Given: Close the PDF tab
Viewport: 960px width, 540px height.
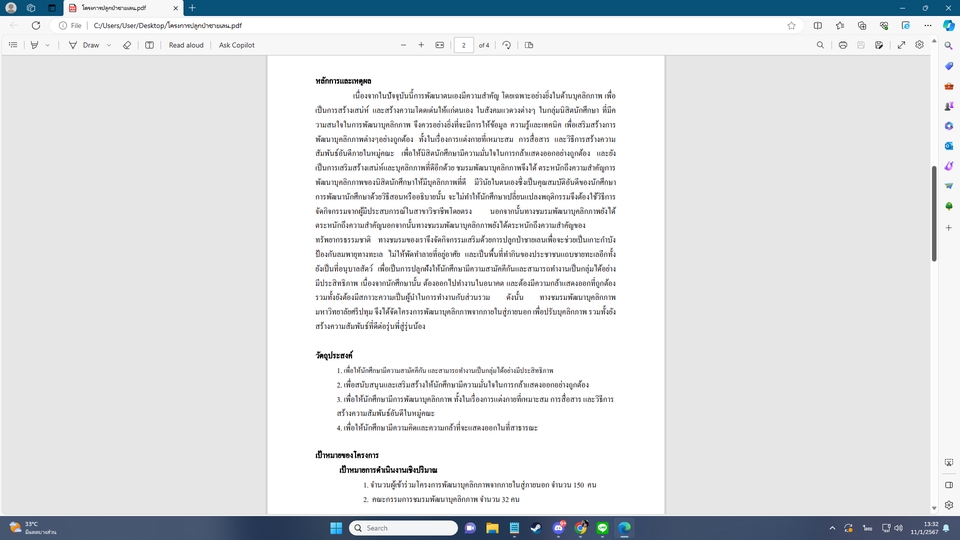Looking at the screenshot, I should [175, 8].
